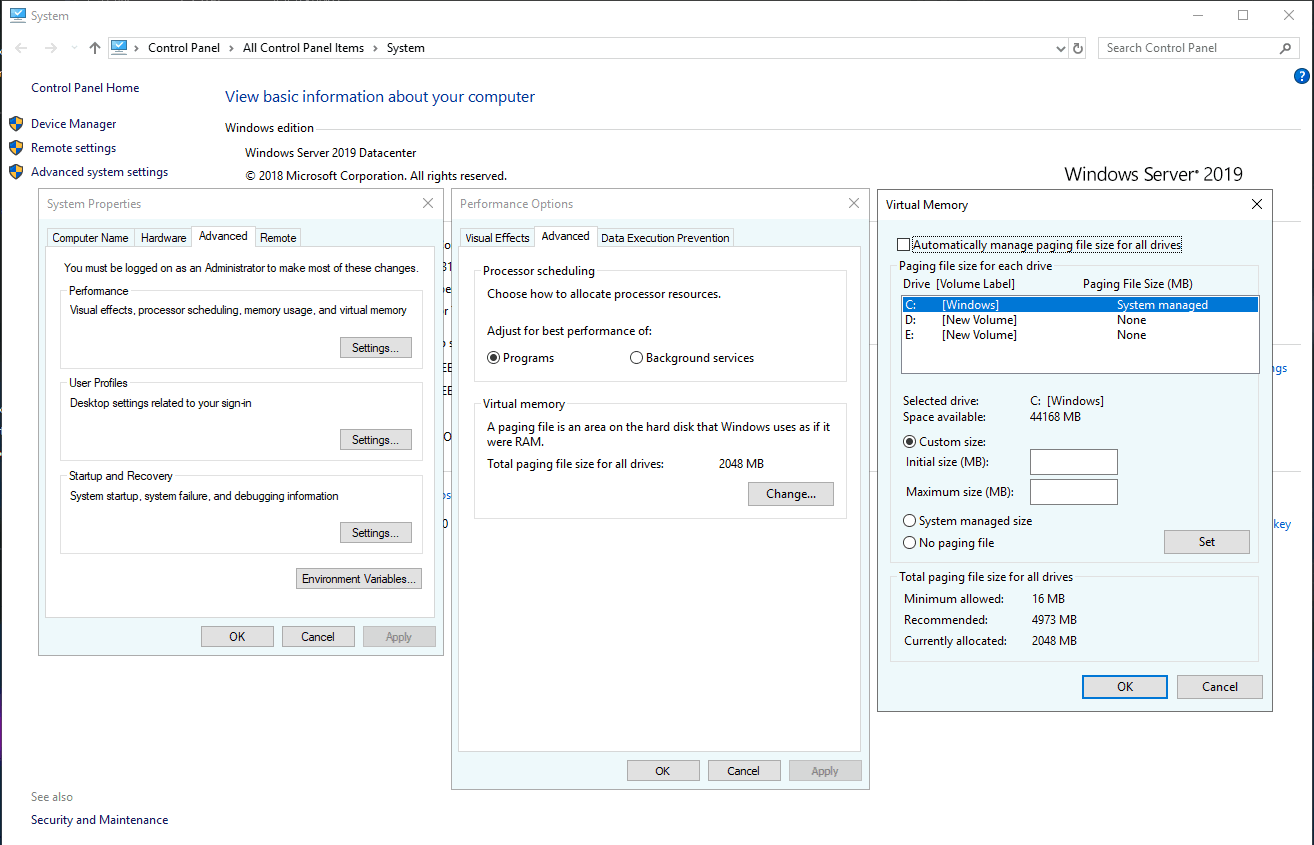The image size is (1314, 845).
Task: Click the Environment Variables button
Action: point(359,579)
